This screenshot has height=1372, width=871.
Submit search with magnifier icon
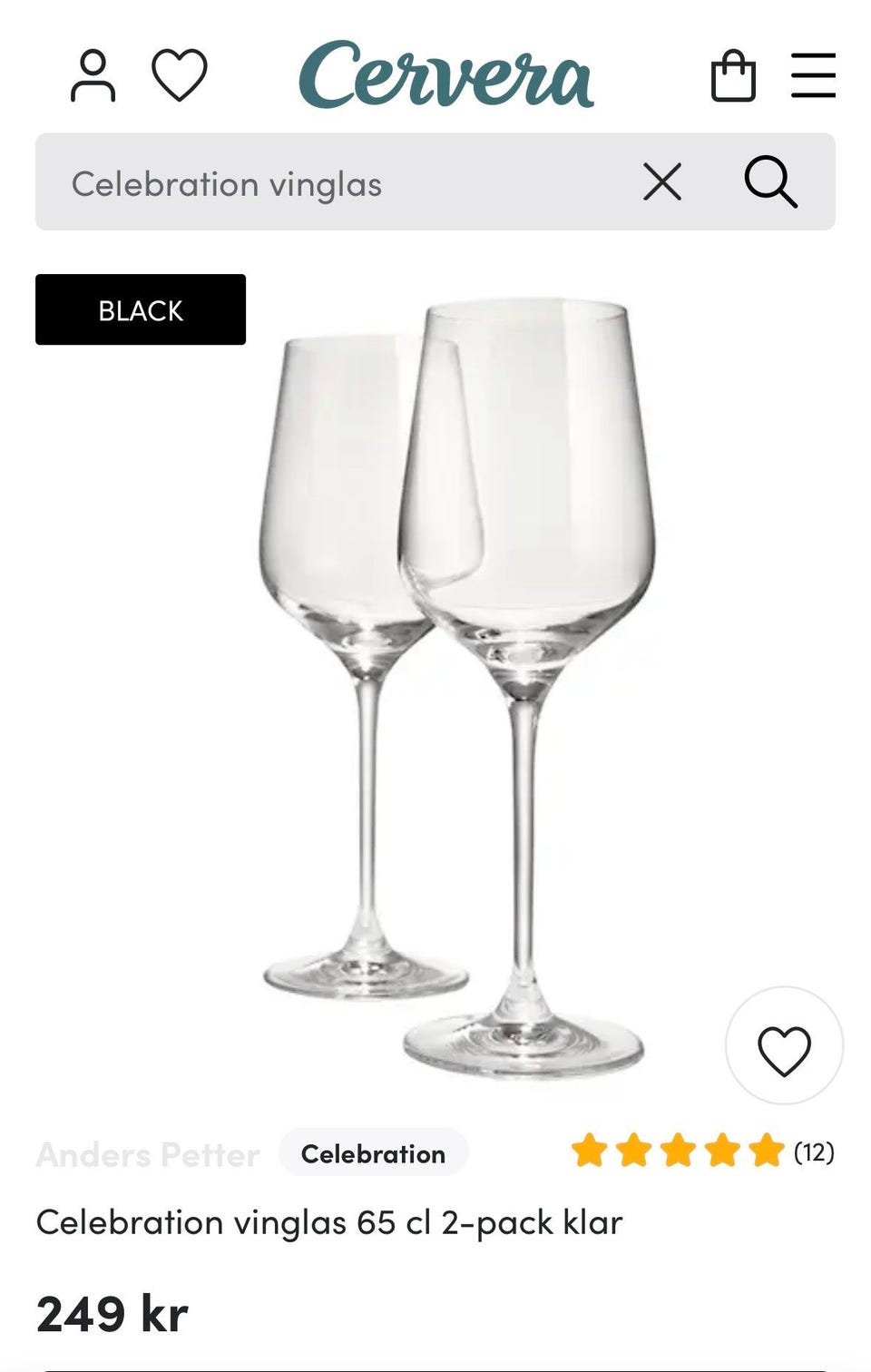[x=771, y=182]
